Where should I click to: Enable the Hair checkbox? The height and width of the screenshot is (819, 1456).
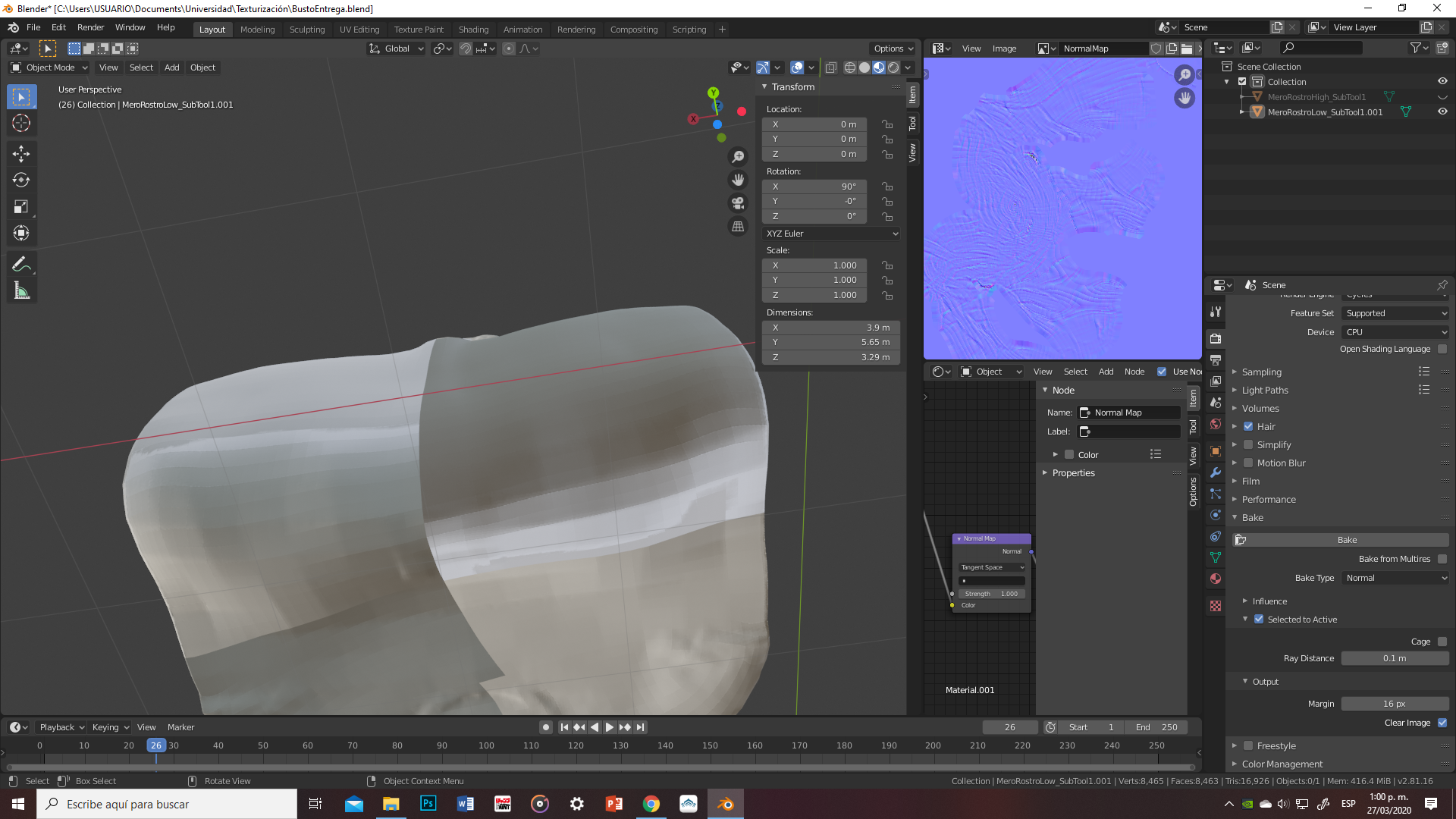[x=1248, y=426]
